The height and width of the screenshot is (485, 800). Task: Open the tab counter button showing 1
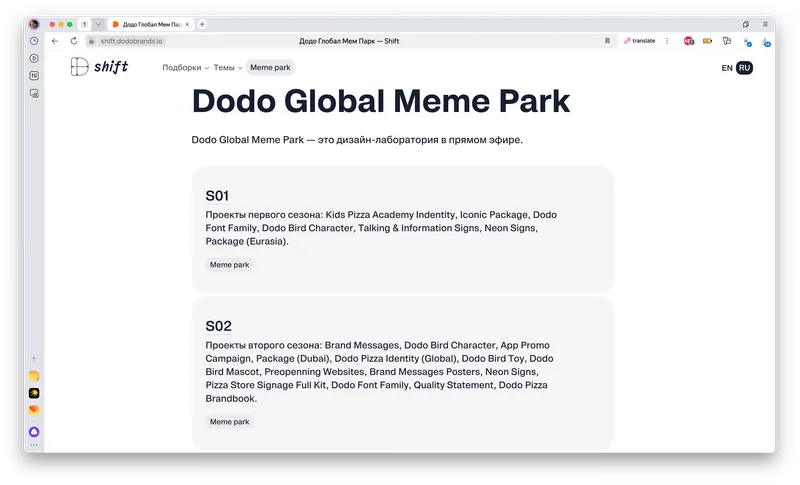(85, 24)
